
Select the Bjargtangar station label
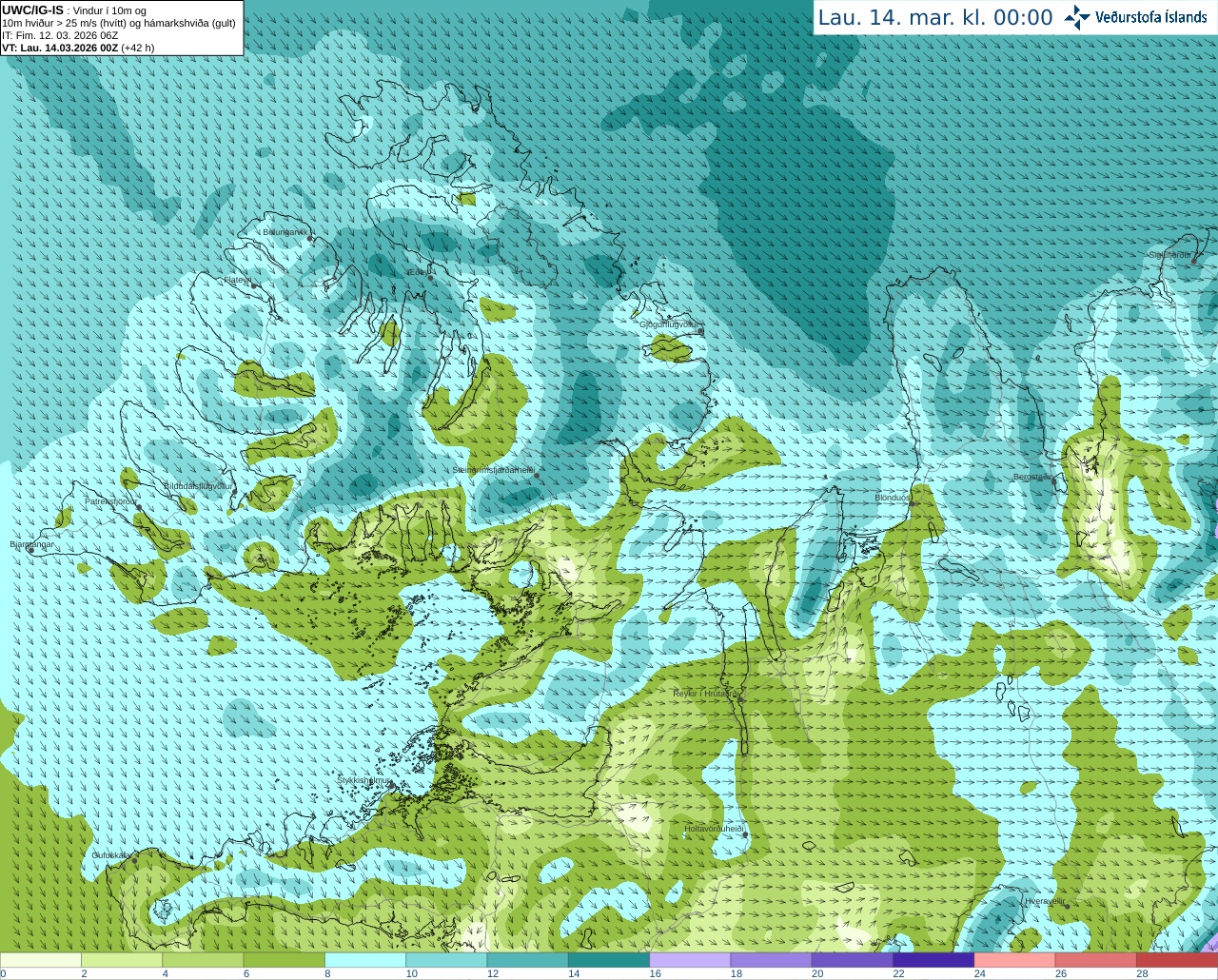32,544
